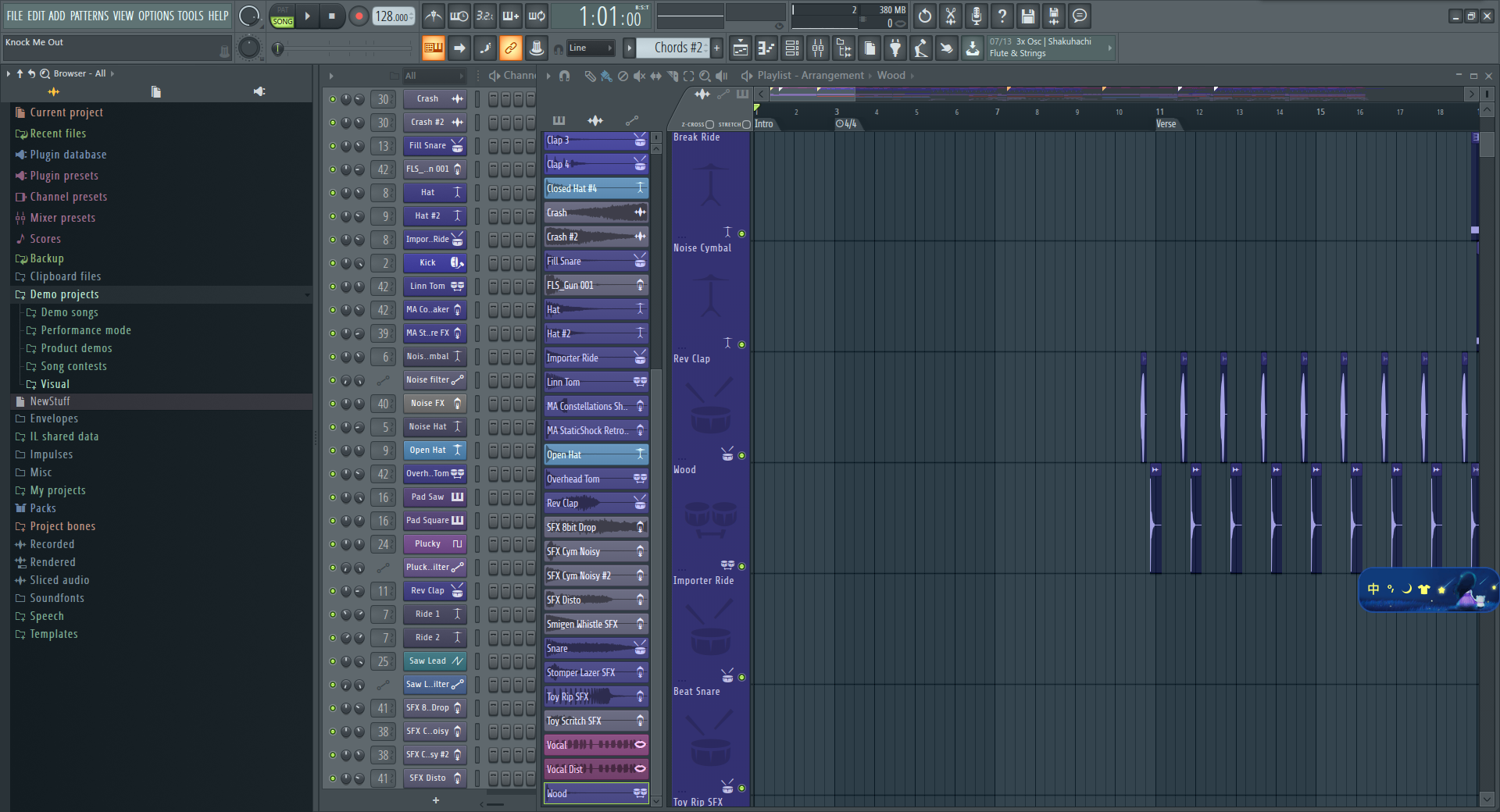
Task: Open the Line shape dropdown in the toolbar
Action: pos(591,48)
